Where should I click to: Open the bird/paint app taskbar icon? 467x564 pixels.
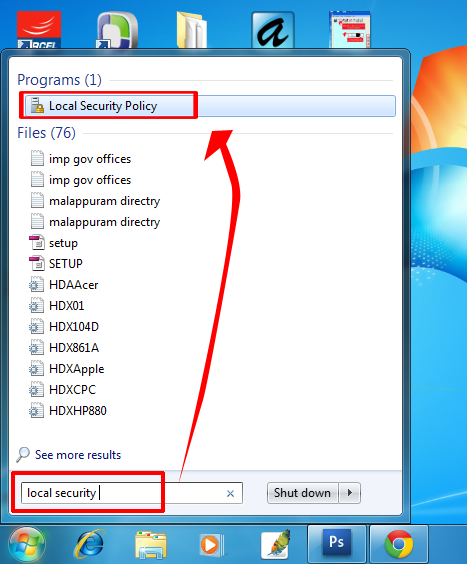pos(276,544)
